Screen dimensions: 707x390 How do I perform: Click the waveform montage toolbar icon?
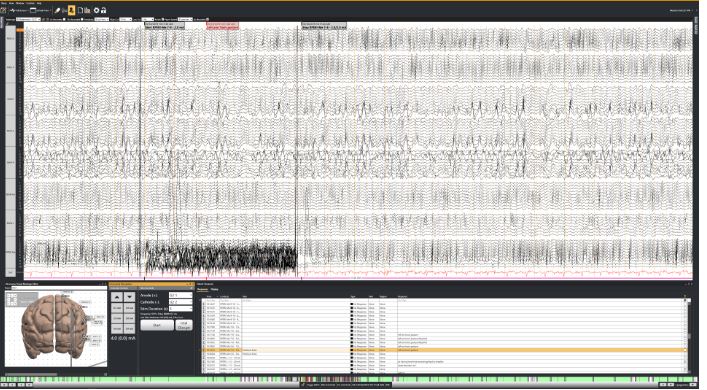13,10
